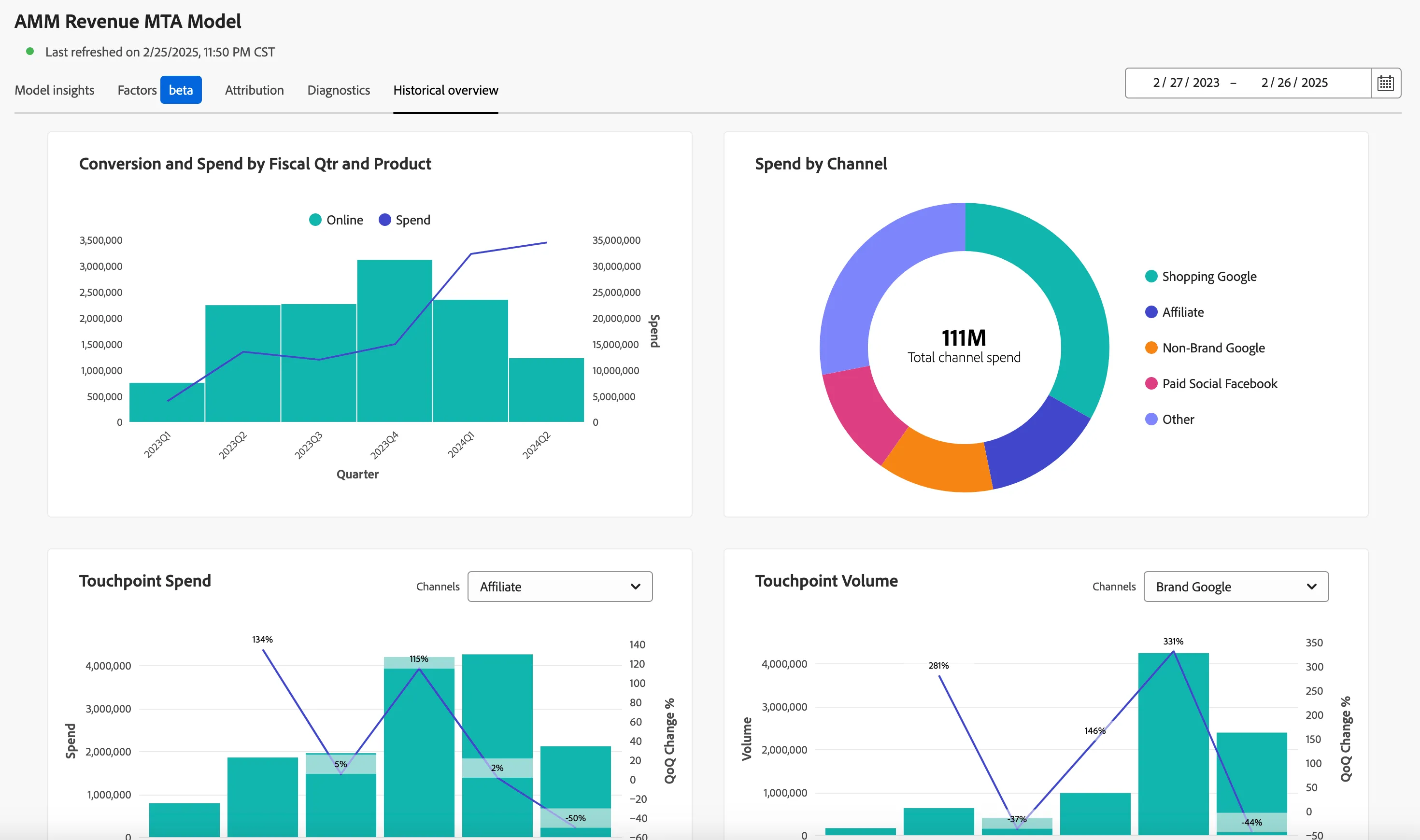Screen dimensions: 1420x840
Task: Toggle Paid Social Facebook legend entry
Action: [1211, 383]
